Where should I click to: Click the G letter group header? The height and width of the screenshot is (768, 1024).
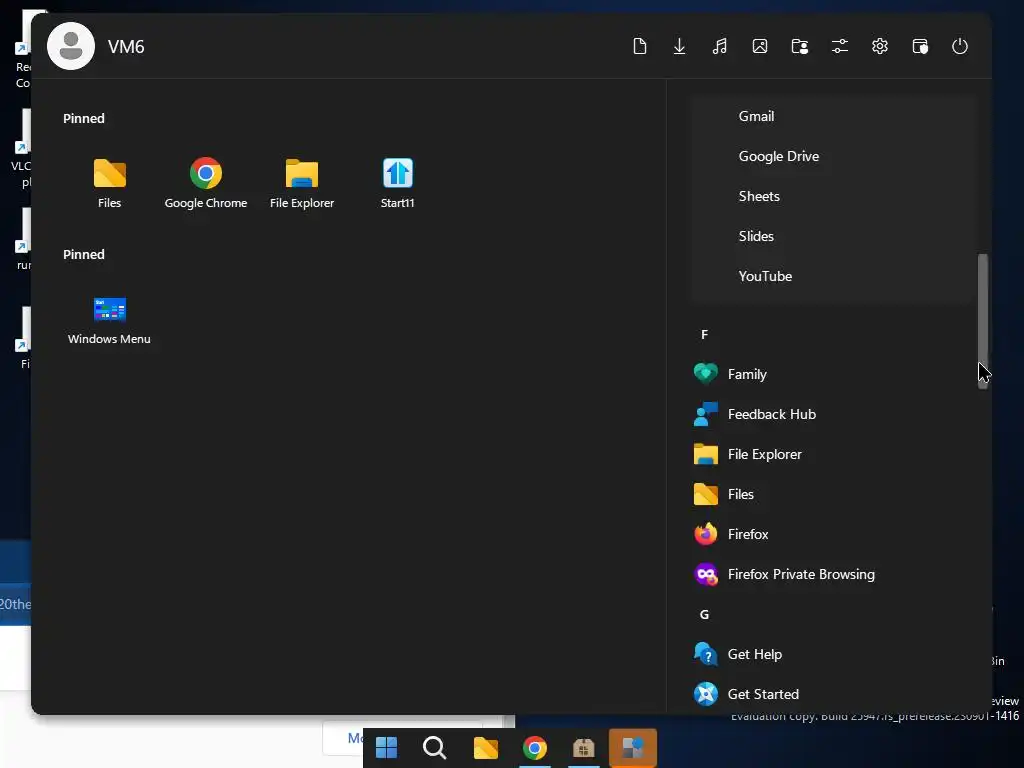click(x=704, y=615)
